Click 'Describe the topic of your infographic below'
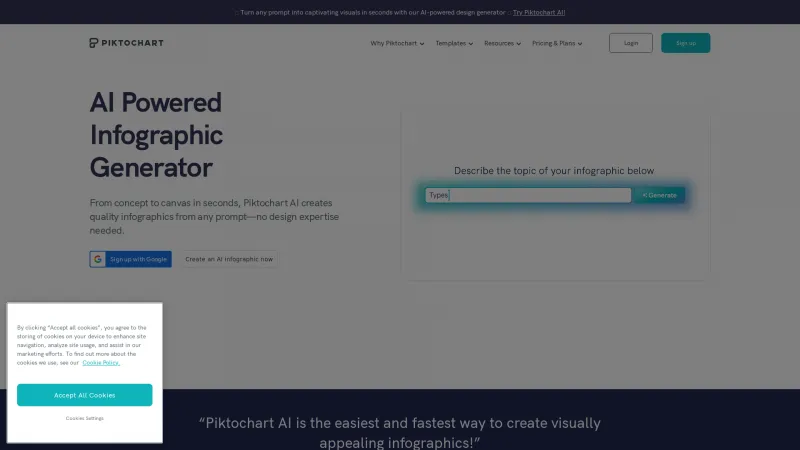 [x=554, y=170]
